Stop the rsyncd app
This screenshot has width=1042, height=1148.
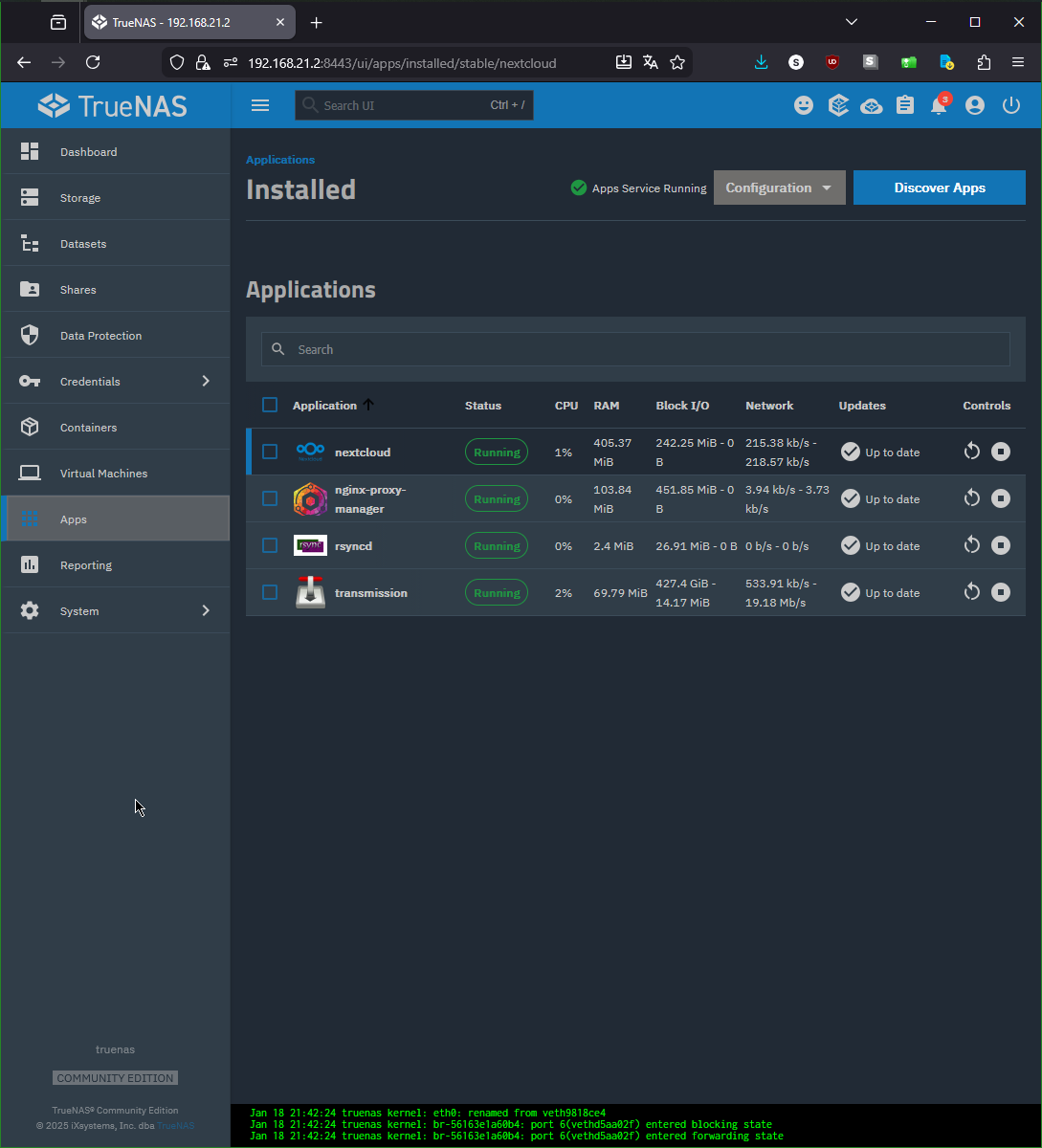pos(1001,545)
